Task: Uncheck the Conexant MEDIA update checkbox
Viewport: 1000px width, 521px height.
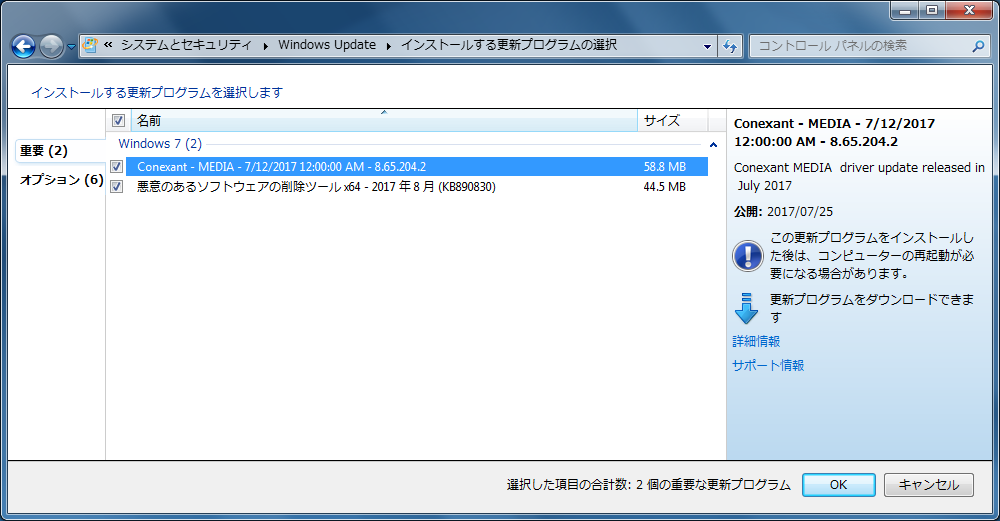Action: point(118,167)
